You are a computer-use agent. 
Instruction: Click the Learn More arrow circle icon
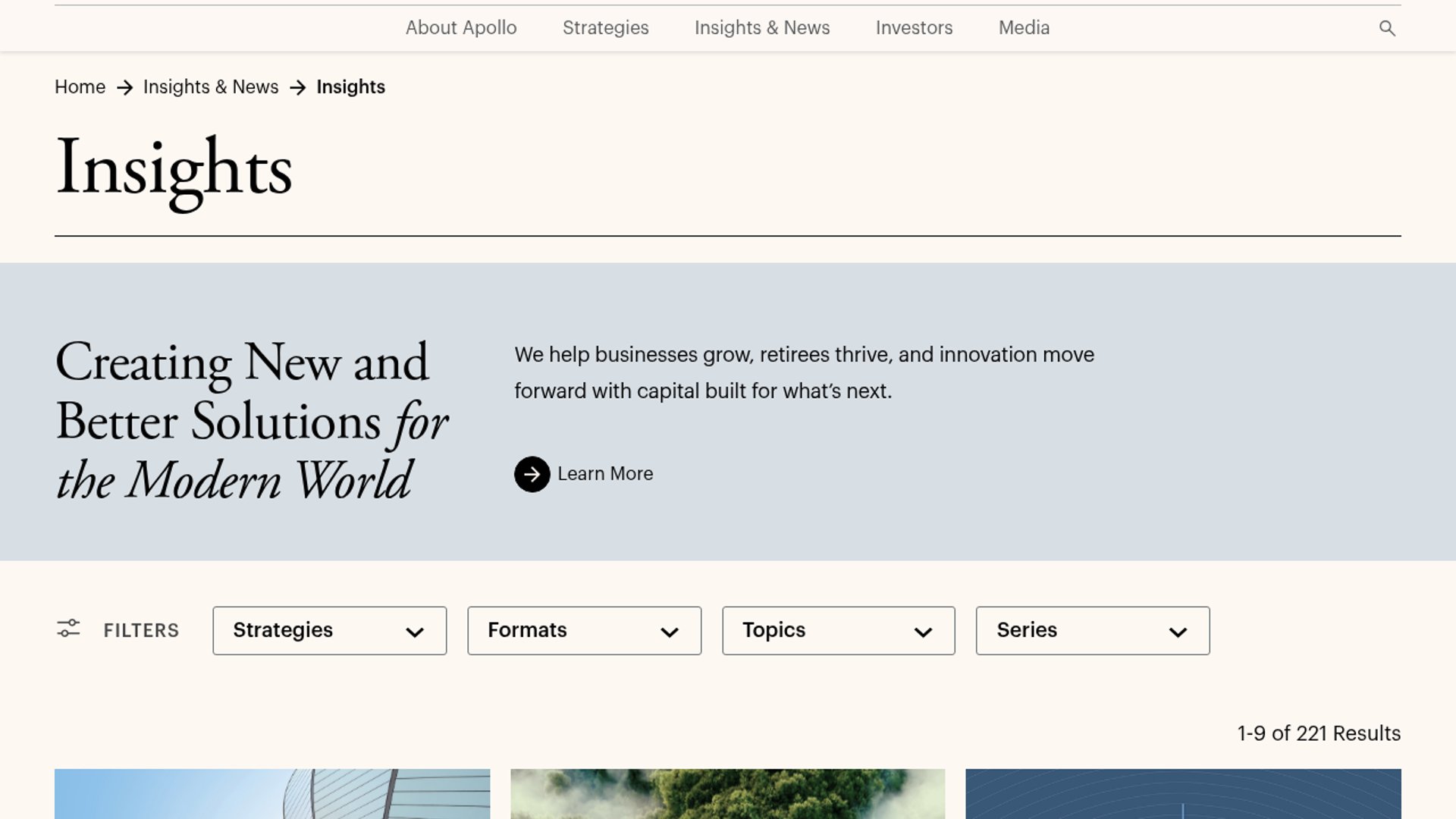[x=532, y=474]
